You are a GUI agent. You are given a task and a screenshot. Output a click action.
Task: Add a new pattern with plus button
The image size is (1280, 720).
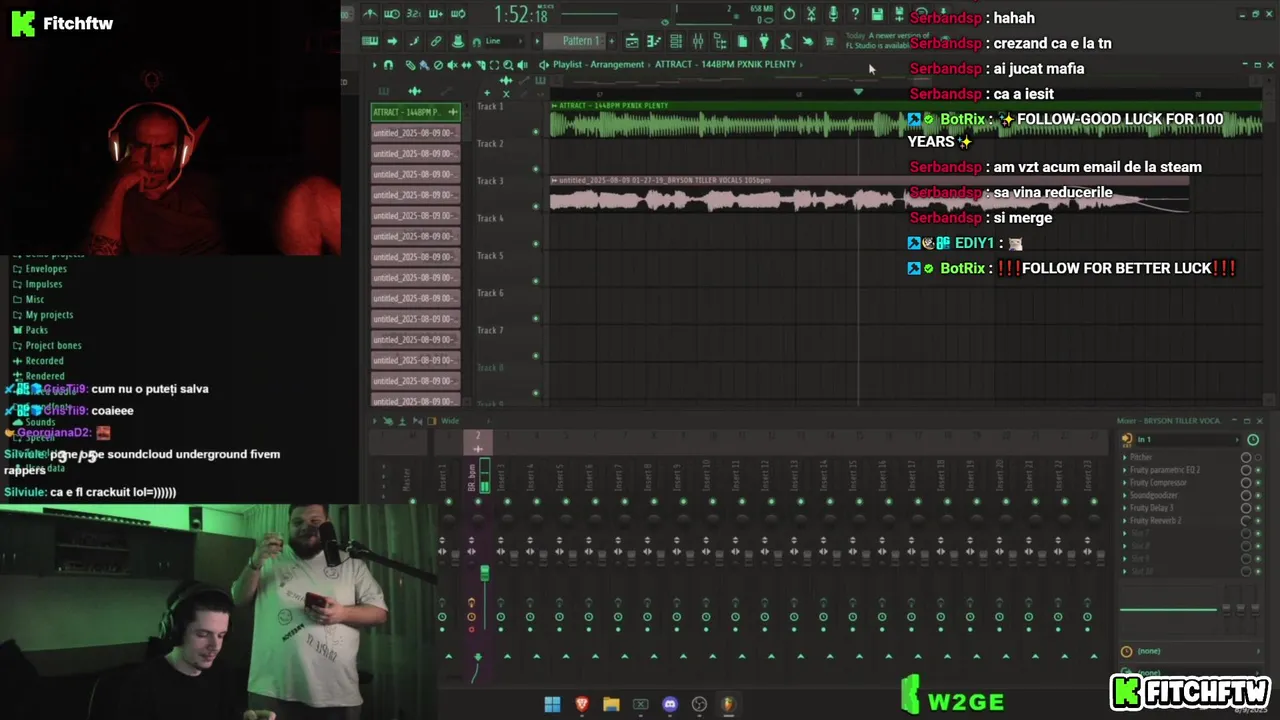coord(612,41)
